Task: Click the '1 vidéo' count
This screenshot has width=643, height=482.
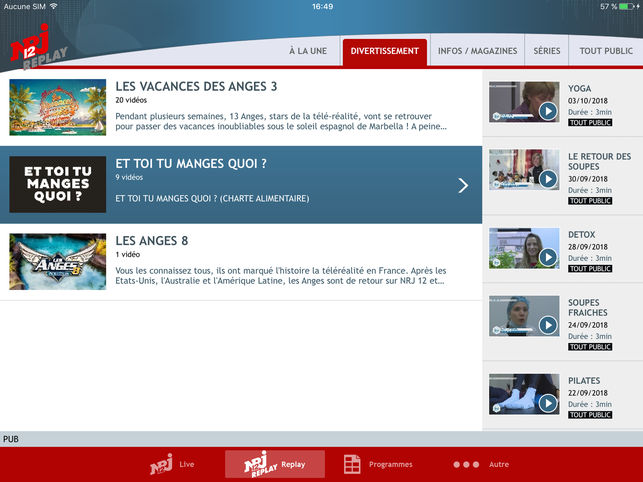Action: (128, 254)
